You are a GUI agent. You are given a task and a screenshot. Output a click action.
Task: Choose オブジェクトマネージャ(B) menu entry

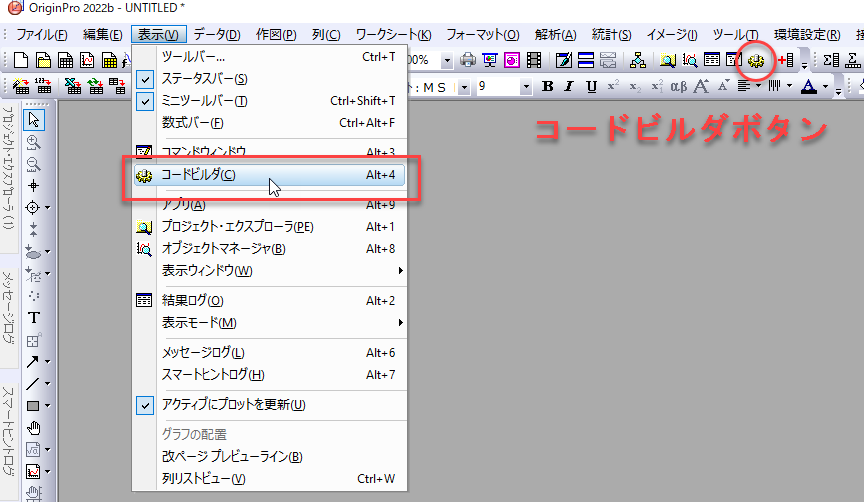click(270, 249)
